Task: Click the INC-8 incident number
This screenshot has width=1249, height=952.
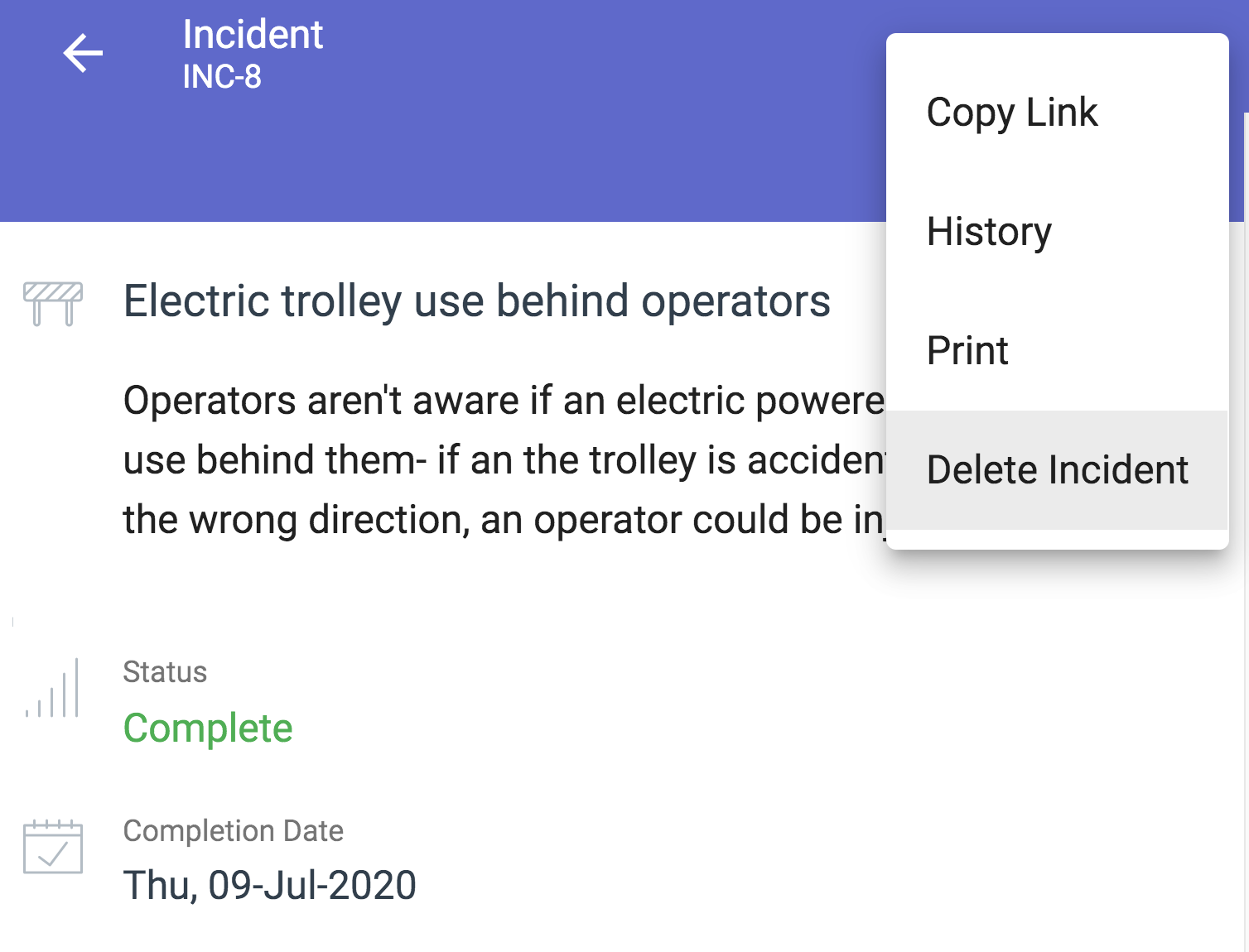Action: click(x=222, y=77)
